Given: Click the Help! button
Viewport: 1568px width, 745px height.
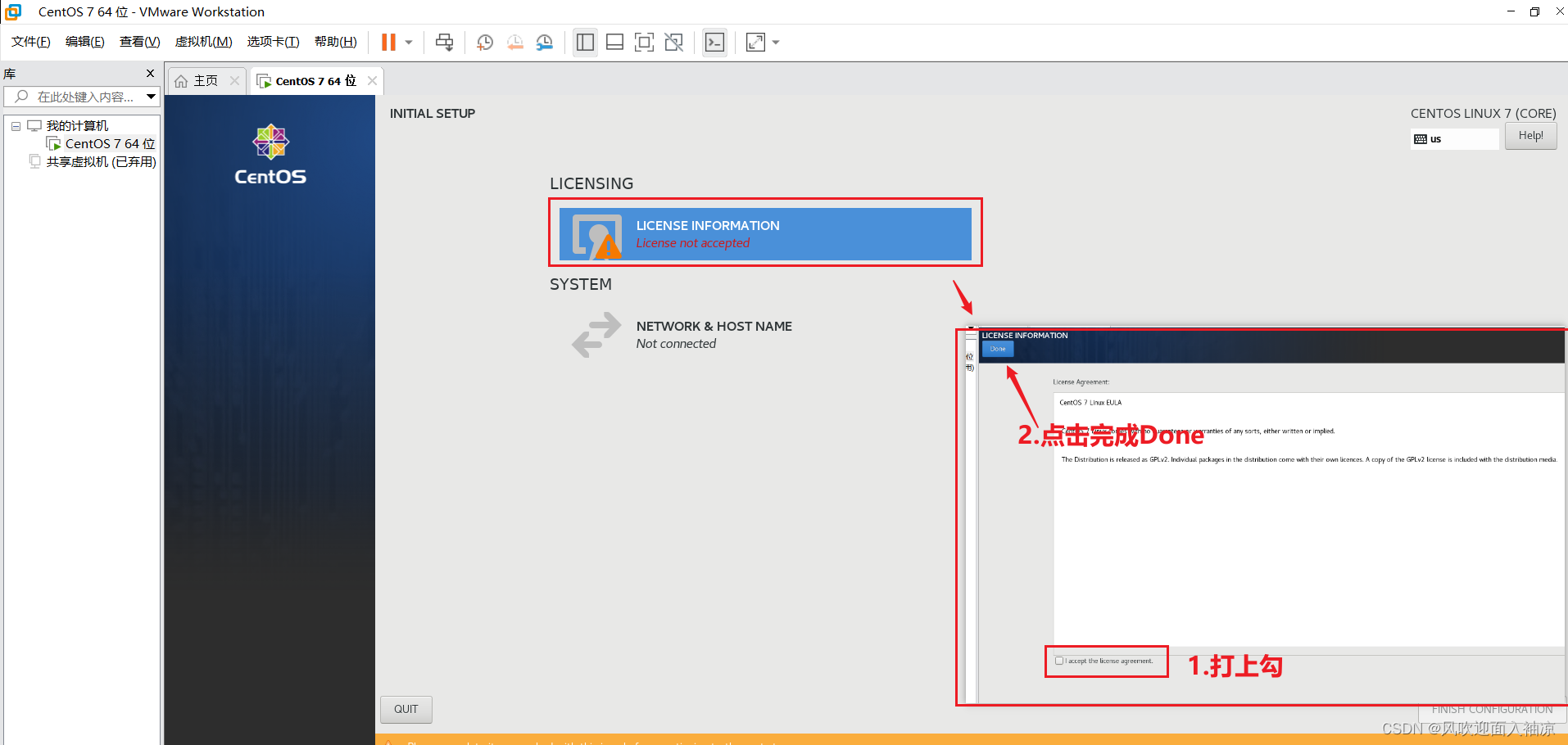Looking at the screenshot, I should (x=1530, y=135).
